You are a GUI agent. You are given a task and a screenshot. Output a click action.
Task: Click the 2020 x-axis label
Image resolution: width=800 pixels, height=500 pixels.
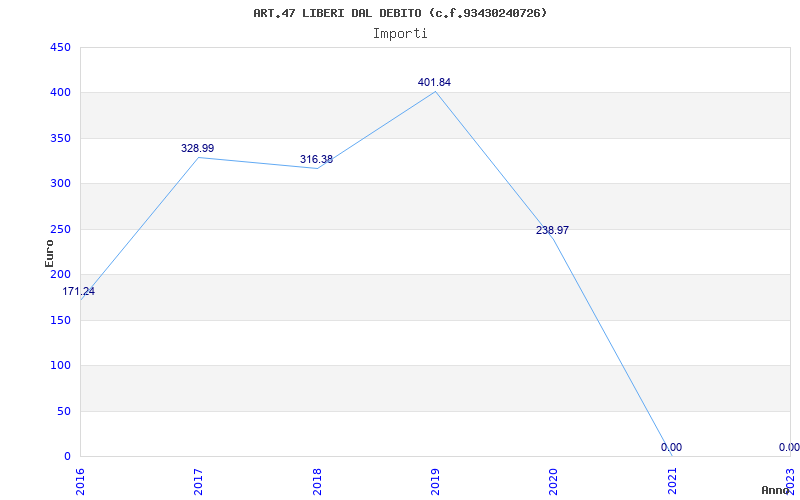coord(554,481)
